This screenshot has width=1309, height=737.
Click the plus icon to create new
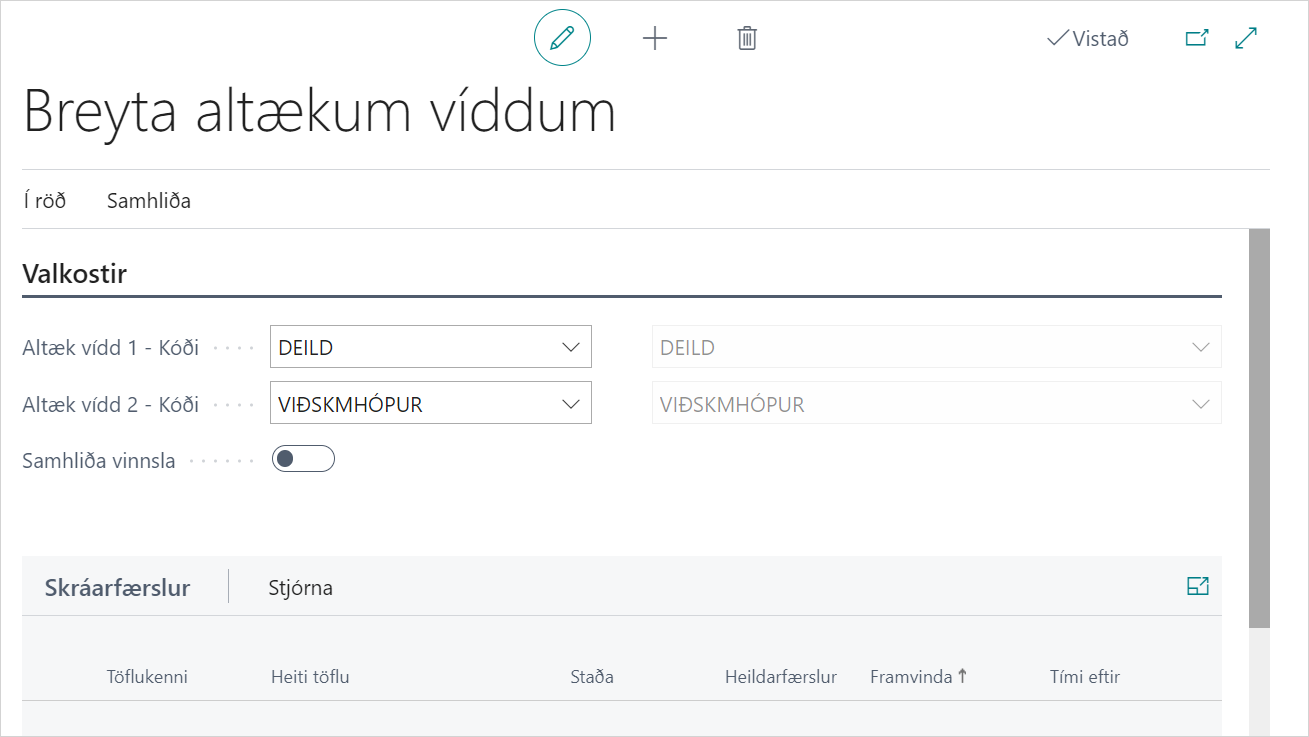(654, 38)
